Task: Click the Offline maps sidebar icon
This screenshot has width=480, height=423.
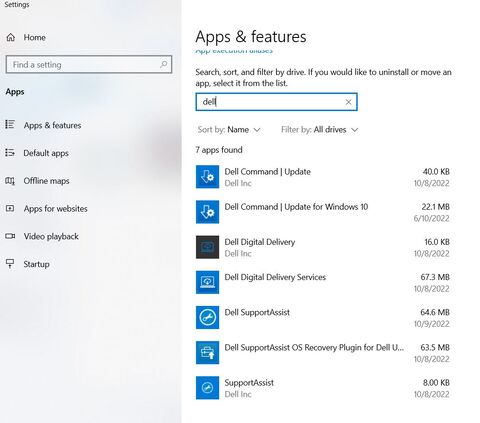Action: pyautogui.click(x=10, y=181)
